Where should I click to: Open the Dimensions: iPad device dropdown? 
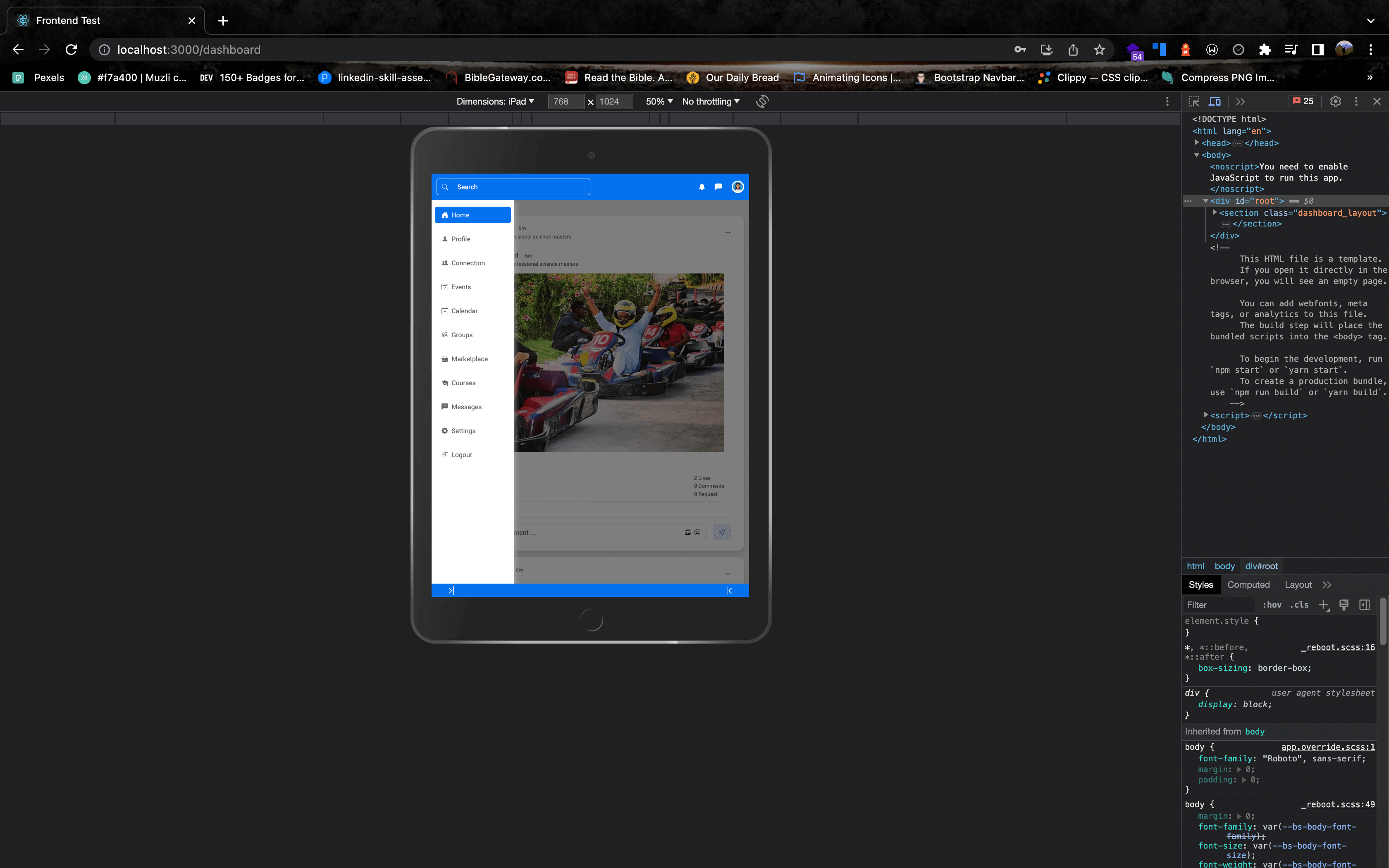tap(495, 101)
